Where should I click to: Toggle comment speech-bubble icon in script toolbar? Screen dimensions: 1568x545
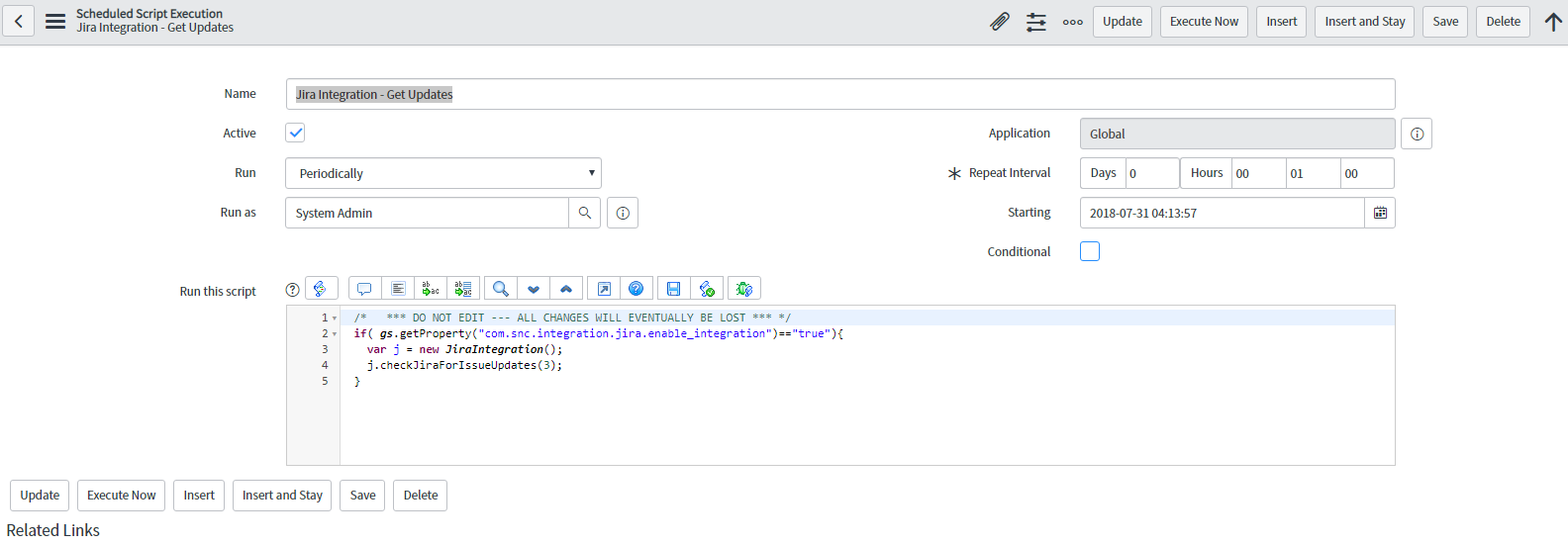click(x=364, y=289)
